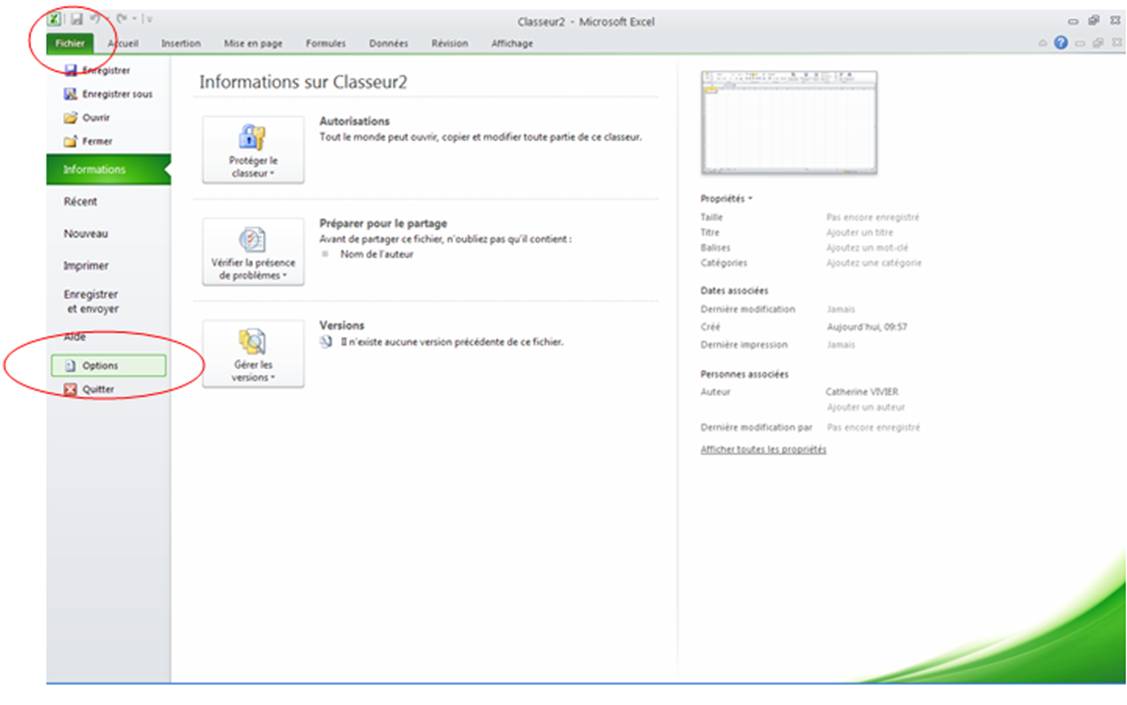1127x705 pixels.
Task: Open the Mise en page tab
Action: coord(253,43)
